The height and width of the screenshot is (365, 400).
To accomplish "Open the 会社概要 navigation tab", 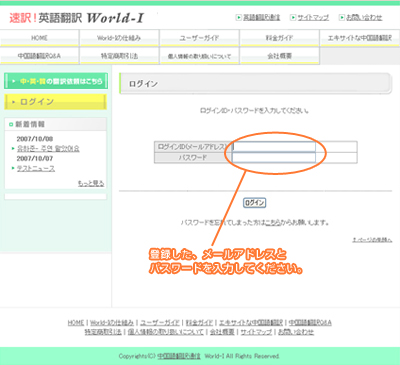I will 279,56.
